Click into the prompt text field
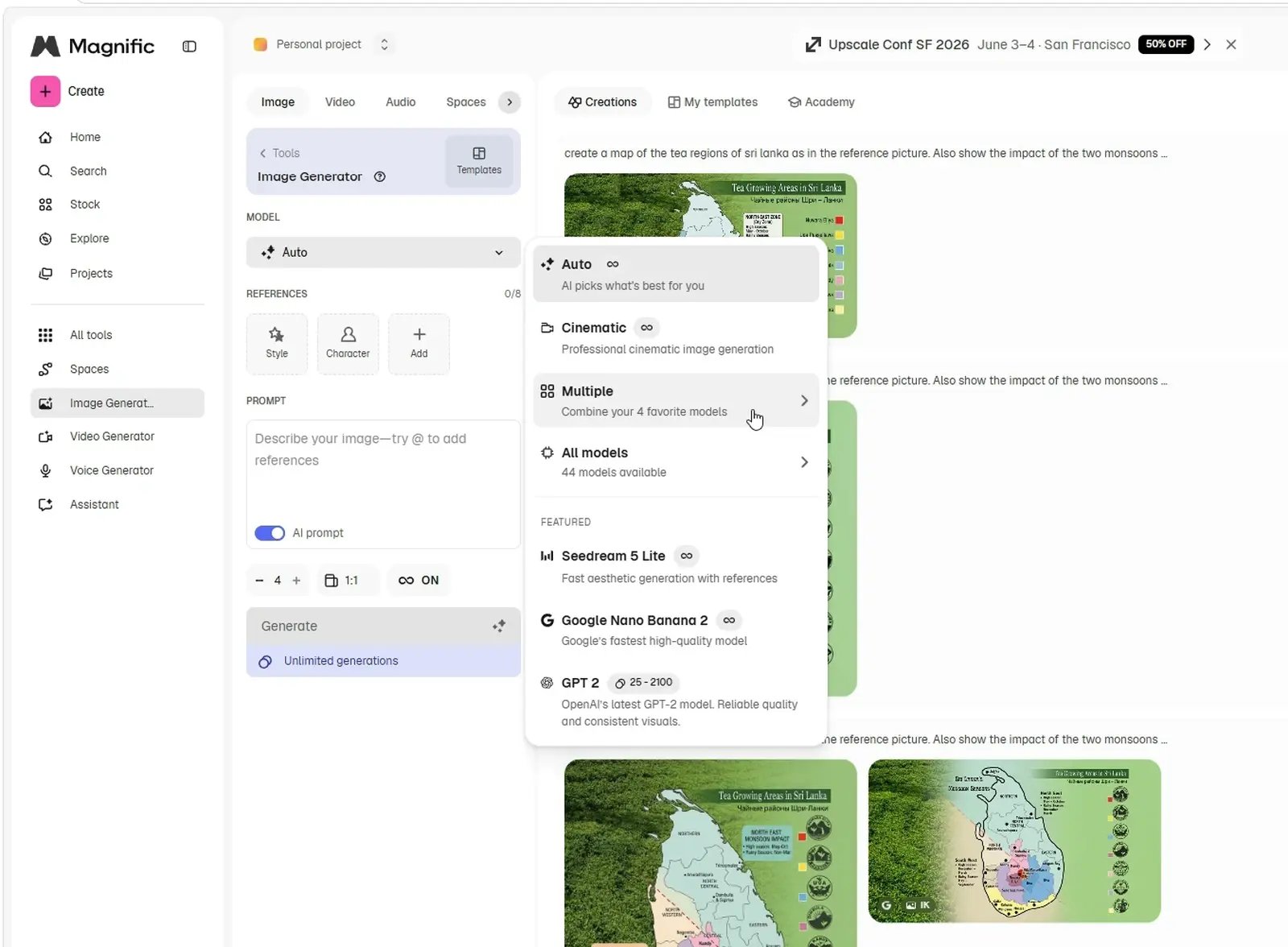This screenshot has height=947, width=1288. click(x=383, y=471)
